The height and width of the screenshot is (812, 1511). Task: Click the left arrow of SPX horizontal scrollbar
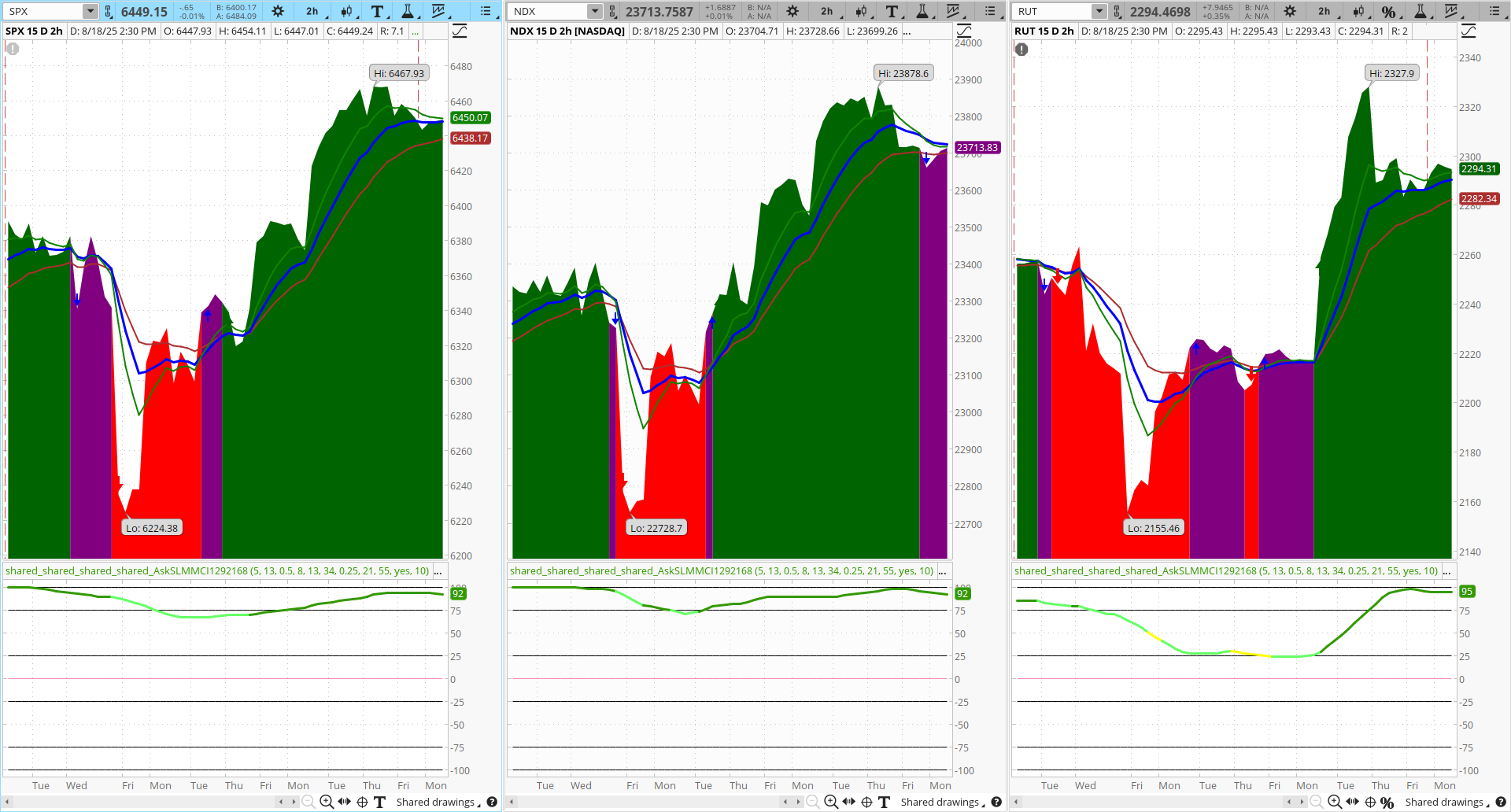click(x=283, y=802)
